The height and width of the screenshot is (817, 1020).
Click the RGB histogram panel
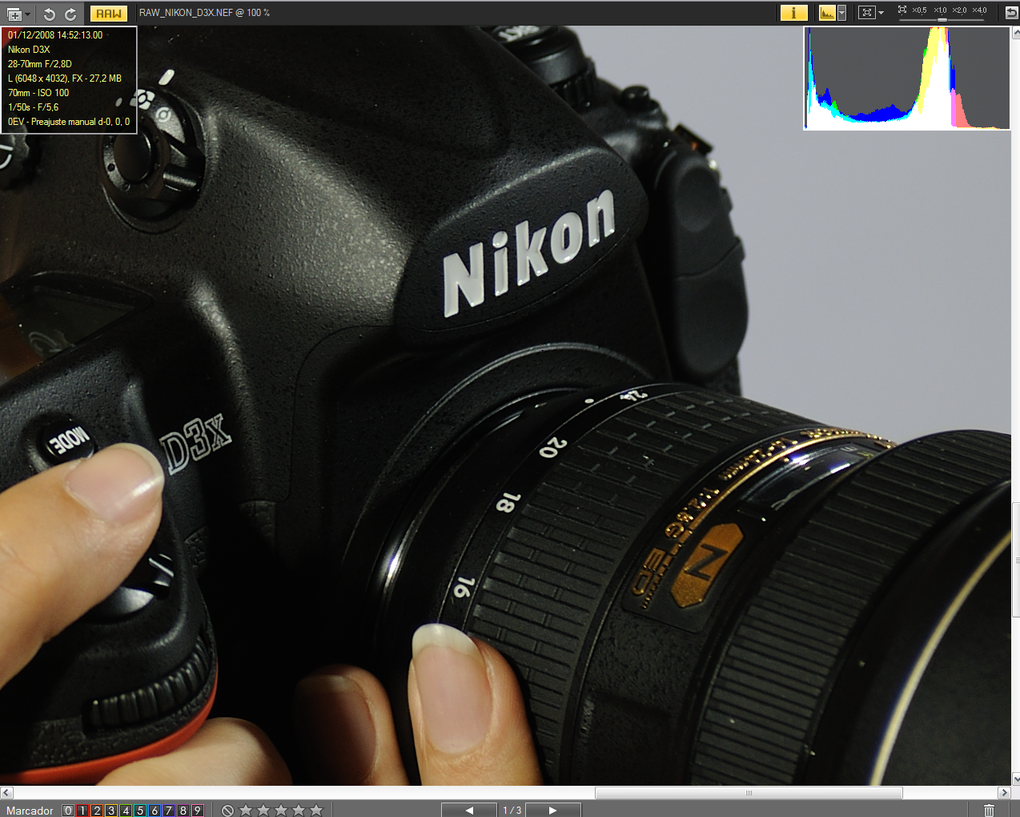[x=907, y=78]
